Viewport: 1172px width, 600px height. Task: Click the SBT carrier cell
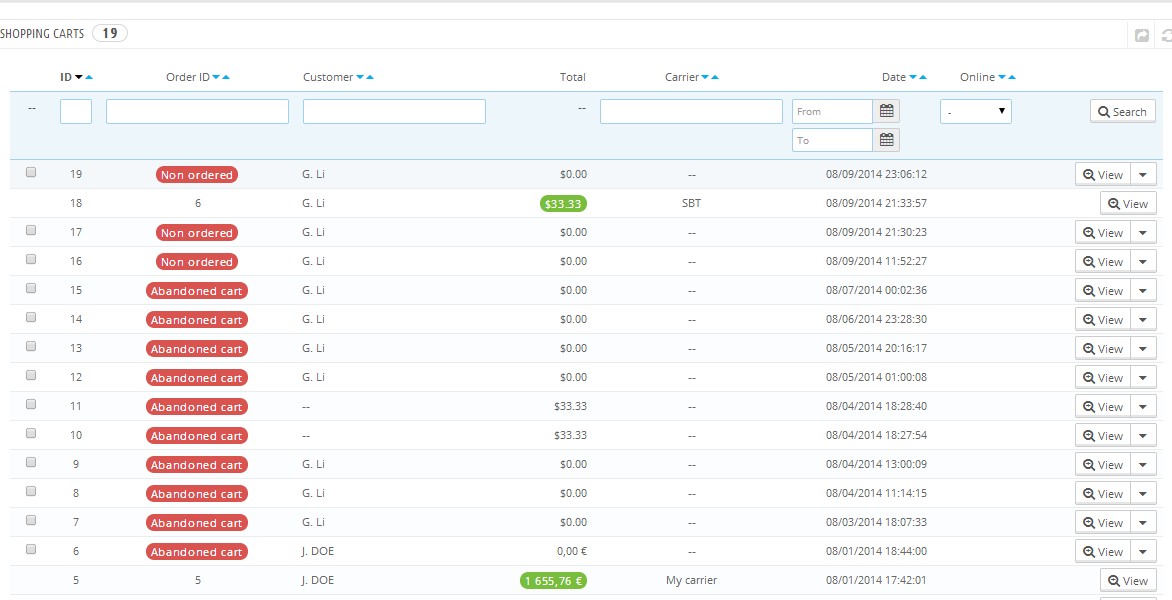691,203
